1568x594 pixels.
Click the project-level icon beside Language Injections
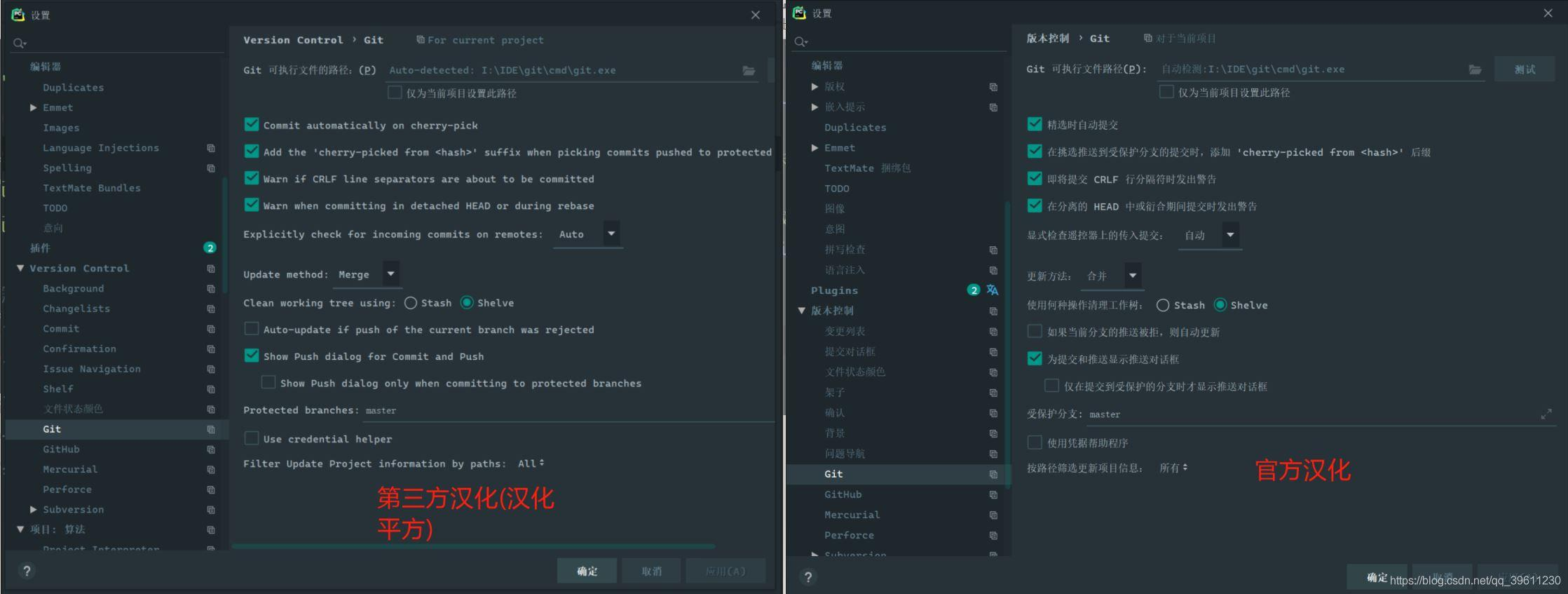tap(211, 148)
